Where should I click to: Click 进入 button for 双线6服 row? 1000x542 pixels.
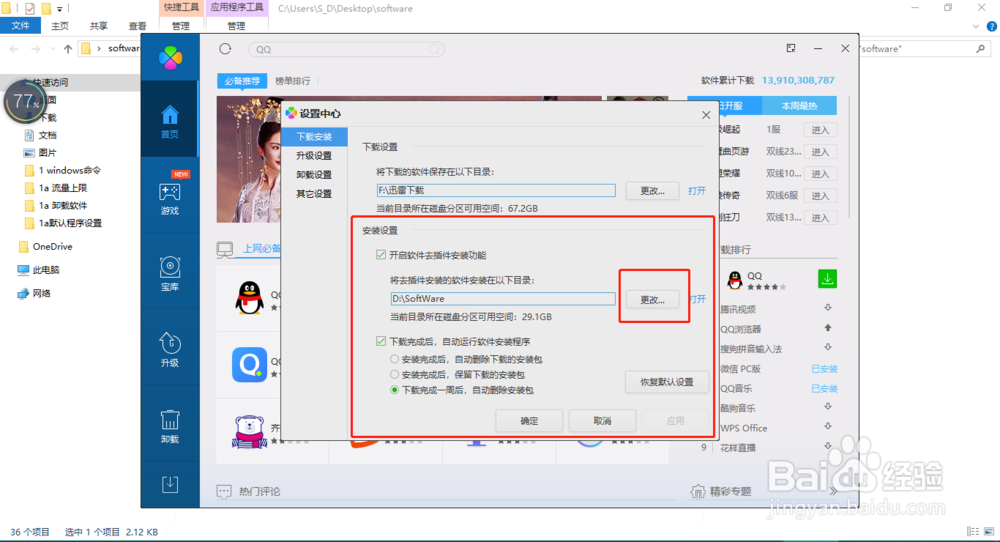820,196
